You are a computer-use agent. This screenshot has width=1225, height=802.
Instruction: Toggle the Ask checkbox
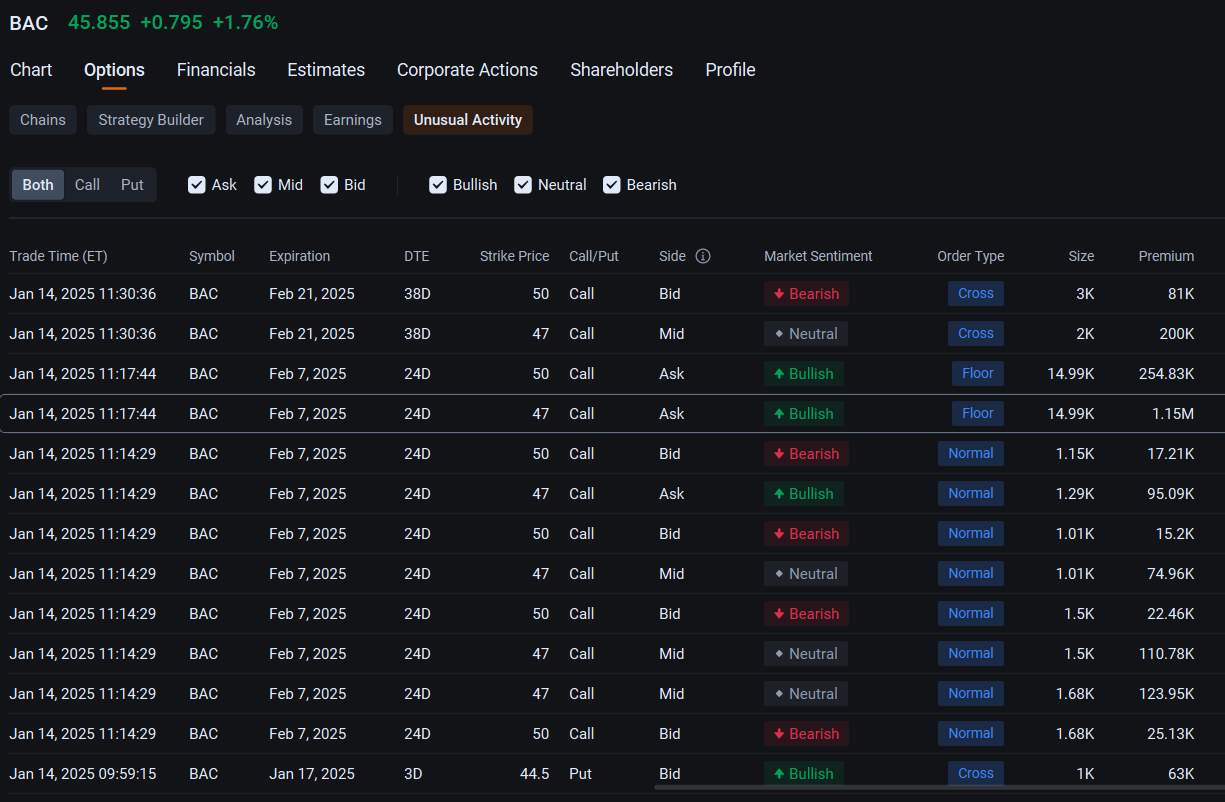(197, 185)
